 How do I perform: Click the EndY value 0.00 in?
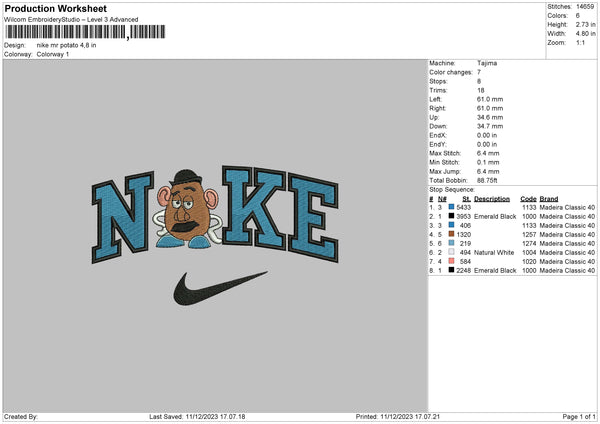click(487, 144)
